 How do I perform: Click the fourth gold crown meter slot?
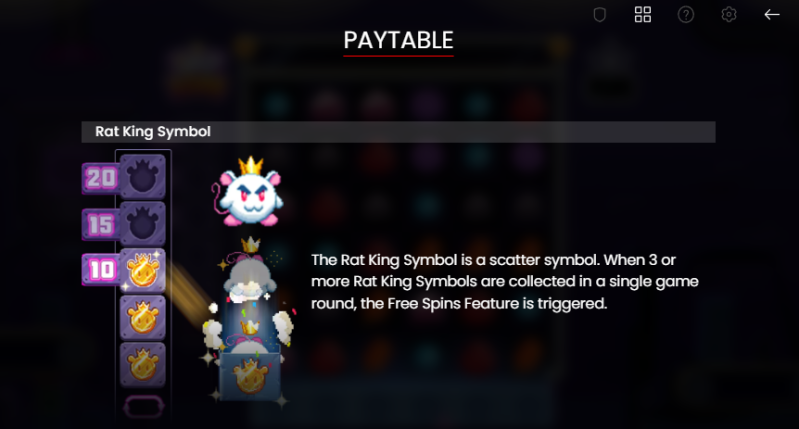[143, 317]
